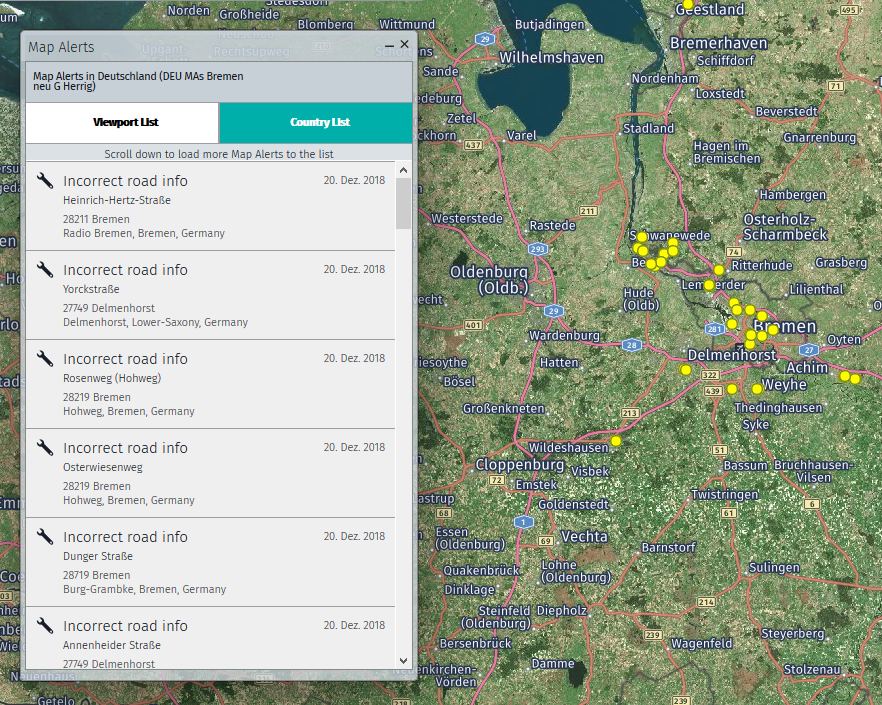The height and width of the screenshot is (705, 882).
Task: Click the Oldenburg (Oldb.) city label
Action: [488, 280]
